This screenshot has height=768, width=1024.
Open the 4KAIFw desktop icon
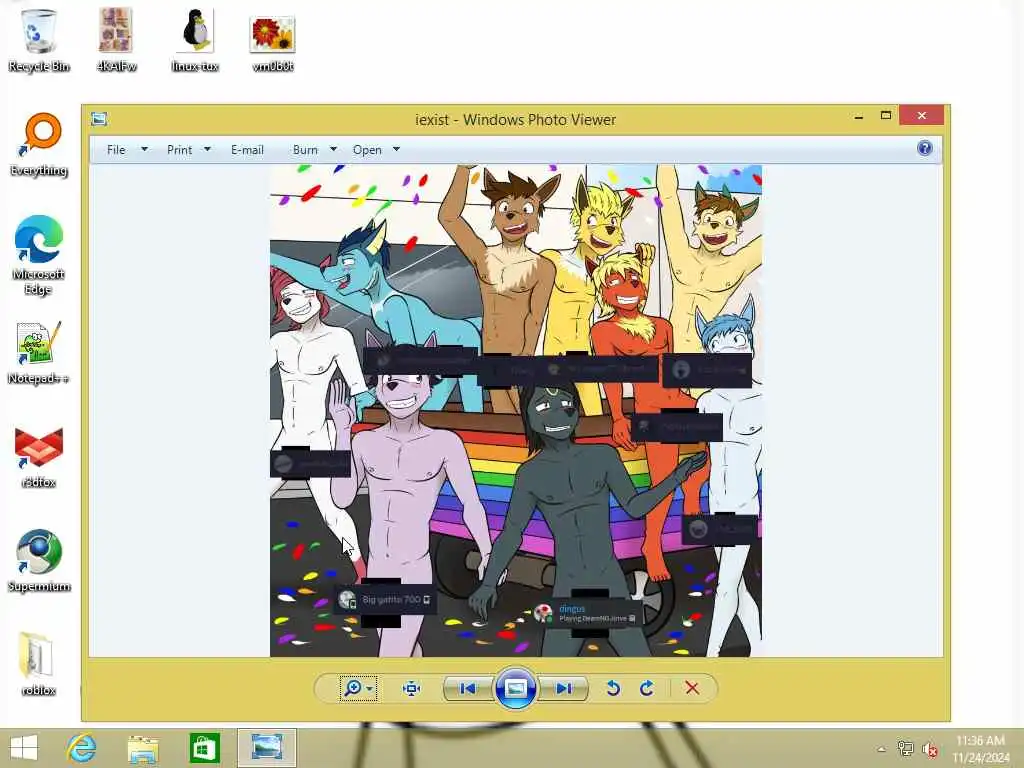(x=116, y=39)
